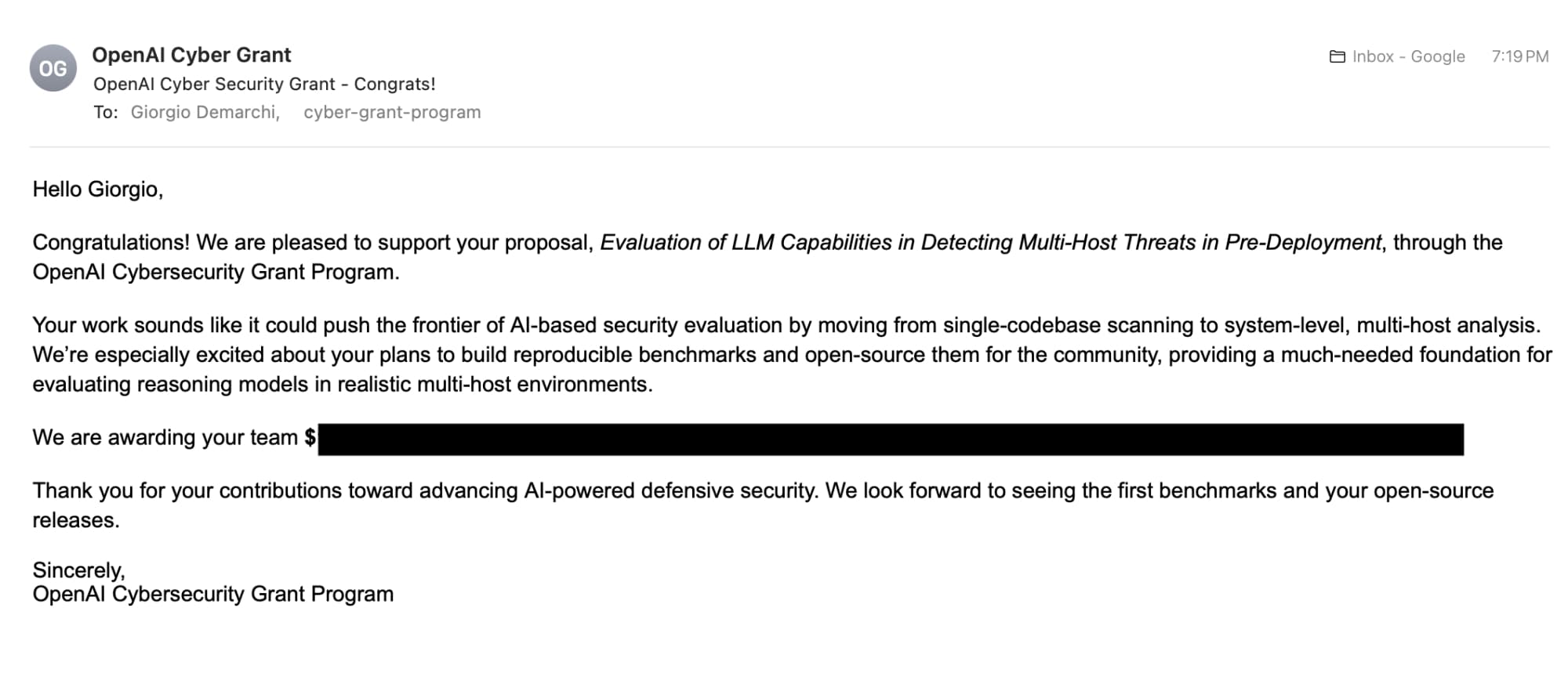Click sender name OpenAI Cyber Grant
The height and width of the screenshot is (684, 1568).
point(191,55)
